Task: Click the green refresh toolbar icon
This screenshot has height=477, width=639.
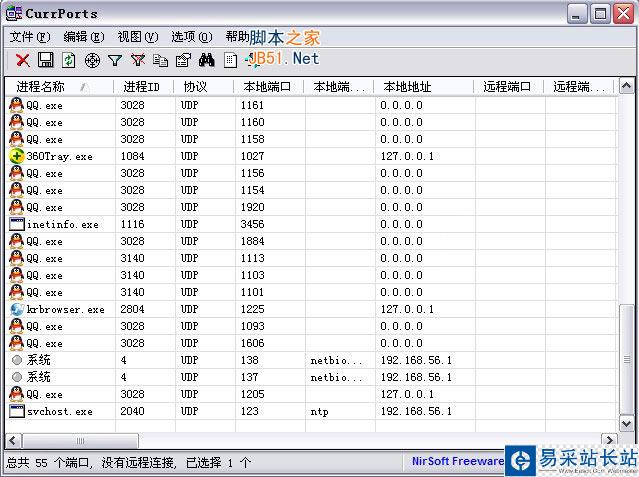Action: click(68, 60)
